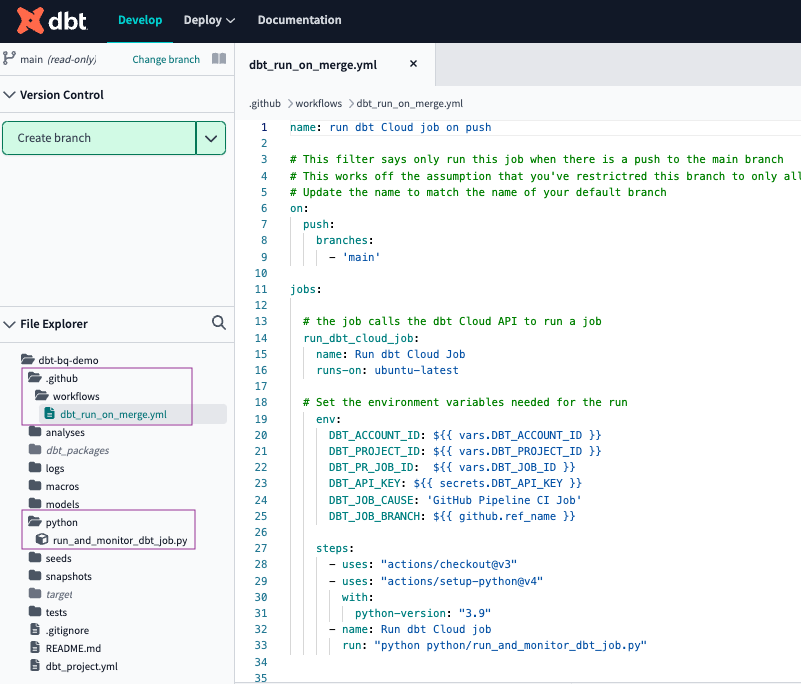Open run_and_monitor_dbt_job.py file
Image resolution: width=801 pixels, height=684 pixels.
pyautogui.click(x=111, y=540)
